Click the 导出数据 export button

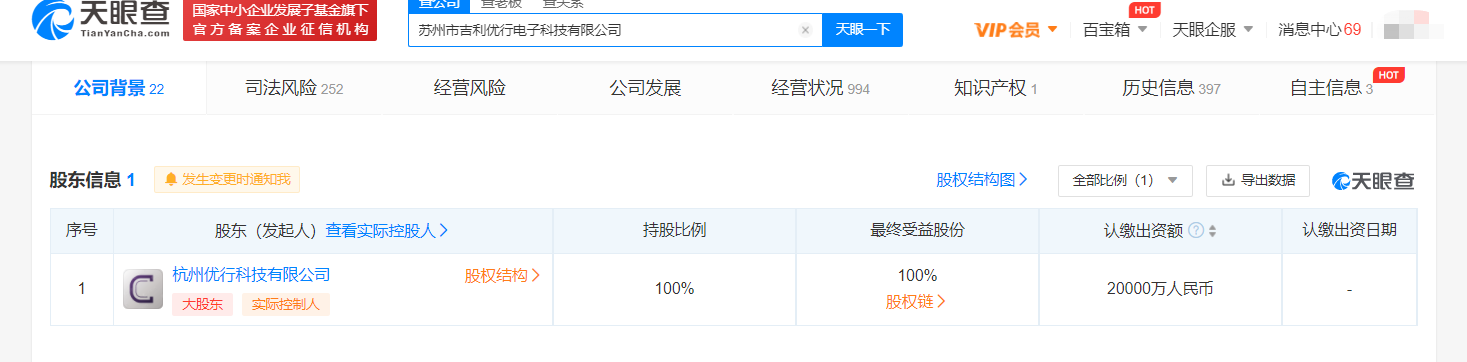point(1259,180)
